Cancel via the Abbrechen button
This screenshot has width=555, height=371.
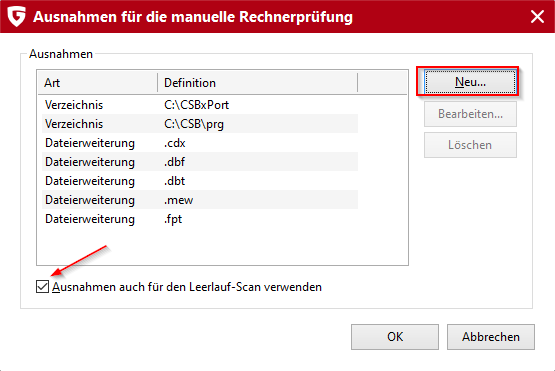click(x=491, y=337)
